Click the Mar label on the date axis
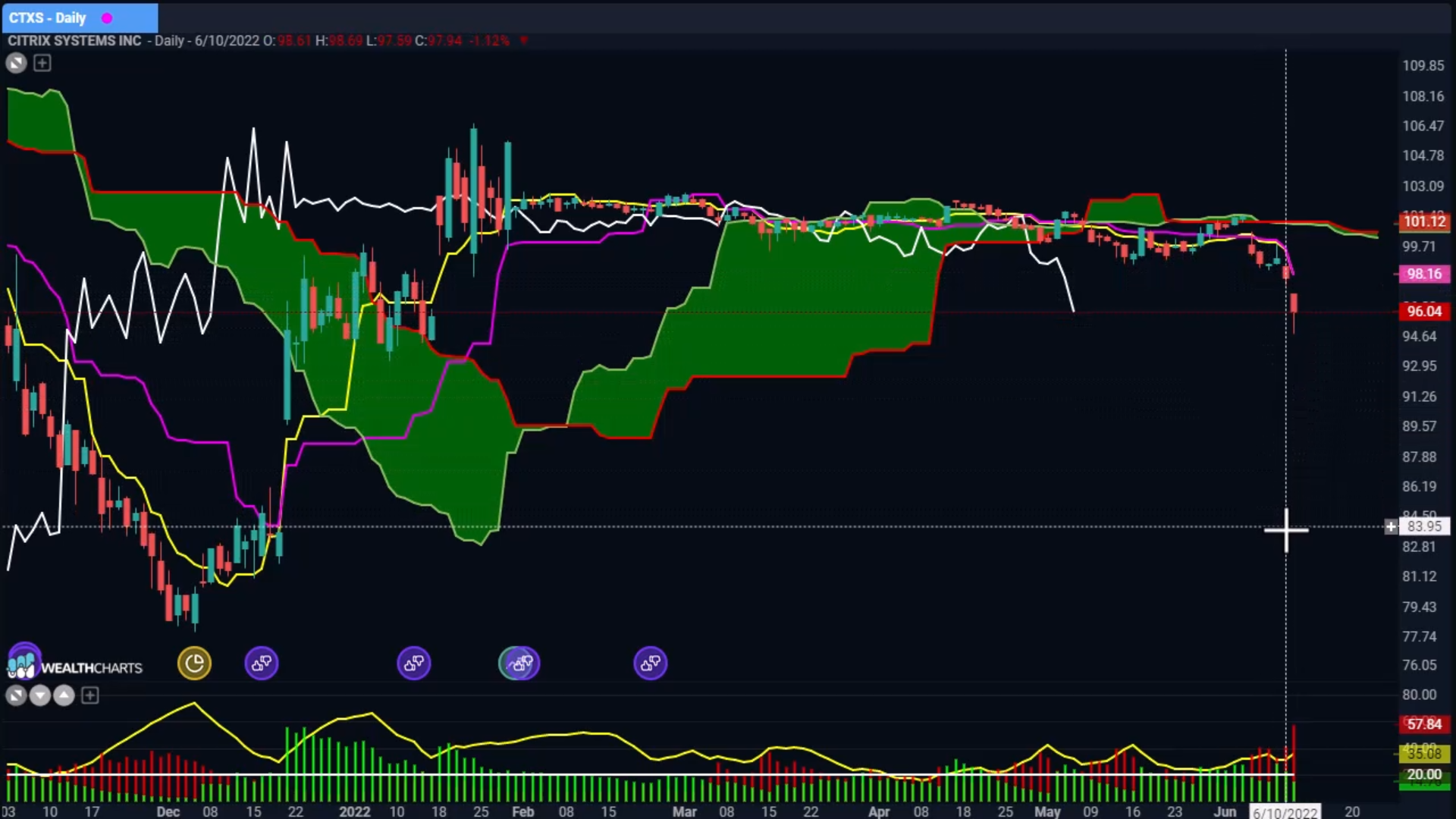 (x=684, y=811)
